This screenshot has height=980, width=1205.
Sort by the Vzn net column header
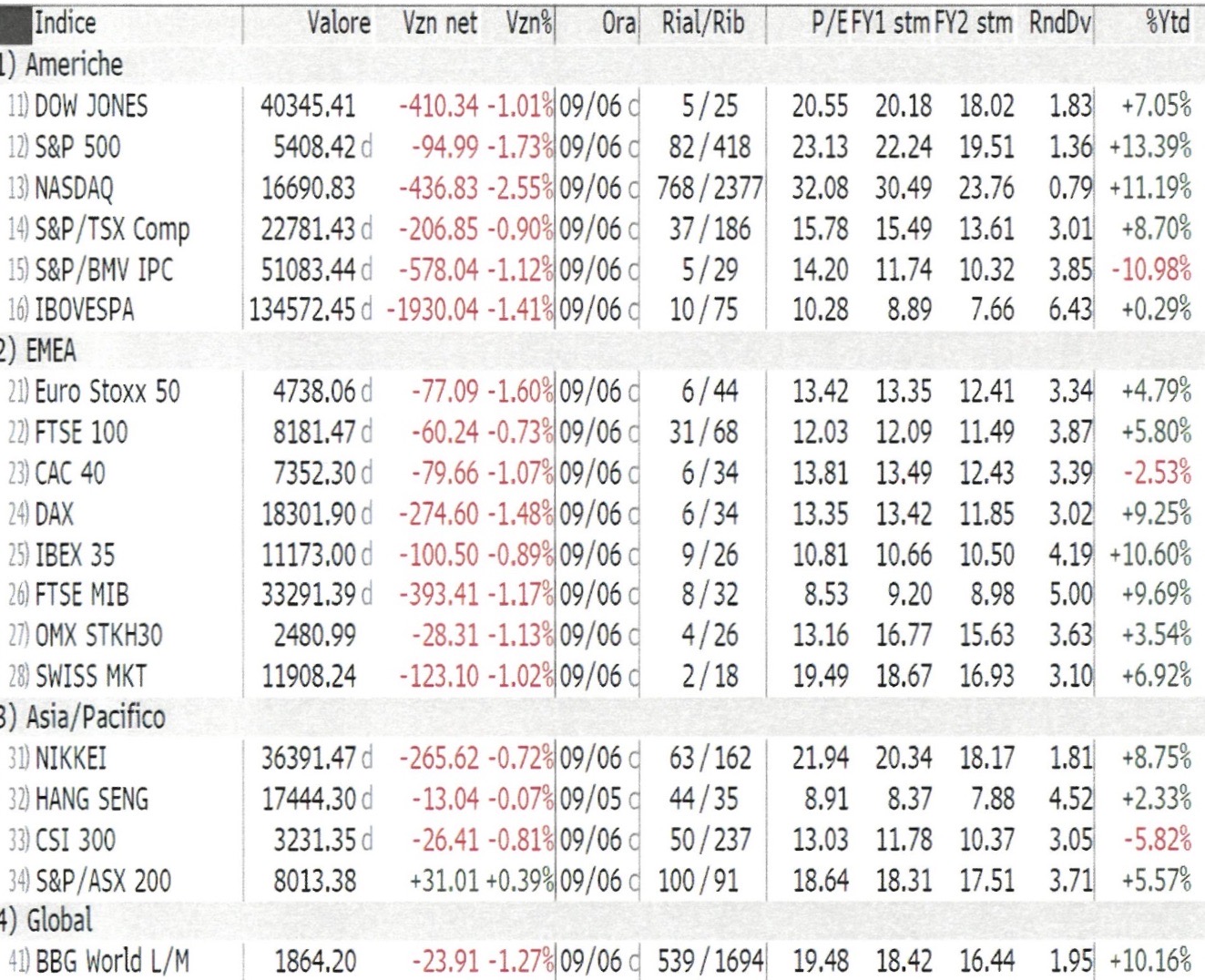[440, 23]
